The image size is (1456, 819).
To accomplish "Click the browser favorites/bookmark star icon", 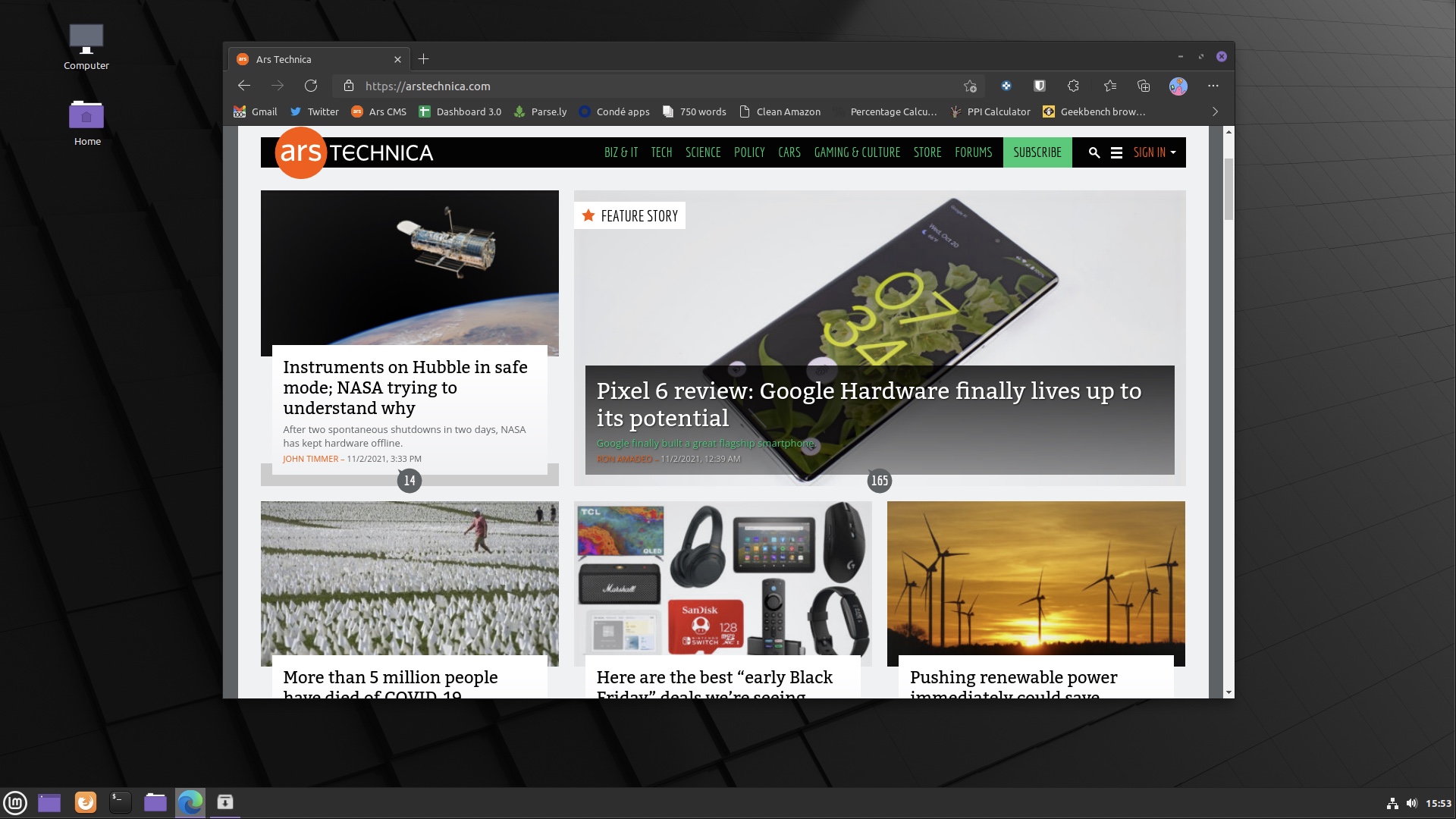I will [969, 86].
